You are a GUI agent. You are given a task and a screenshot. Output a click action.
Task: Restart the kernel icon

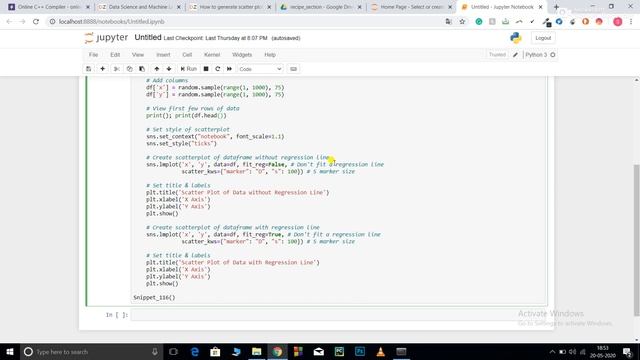coord(218,69)
